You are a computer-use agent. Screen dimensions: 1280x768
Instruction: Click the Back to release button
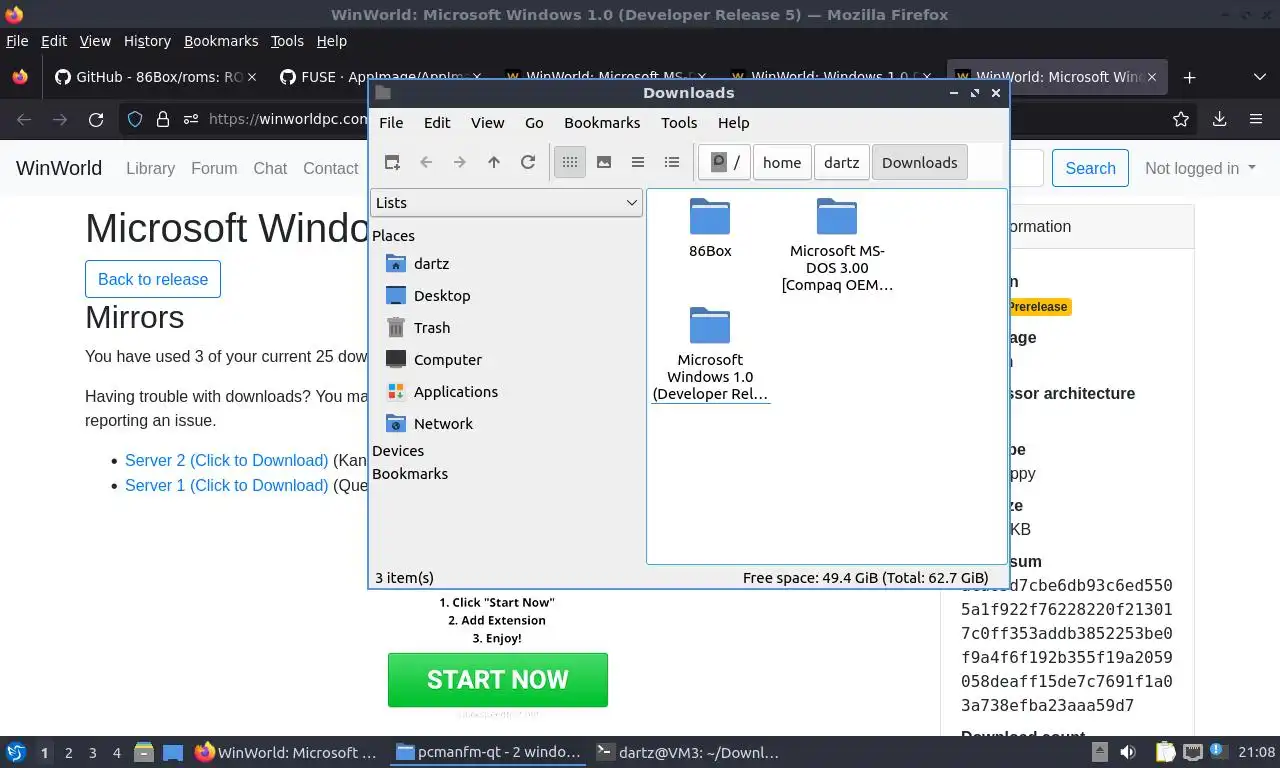coord(153,279)
